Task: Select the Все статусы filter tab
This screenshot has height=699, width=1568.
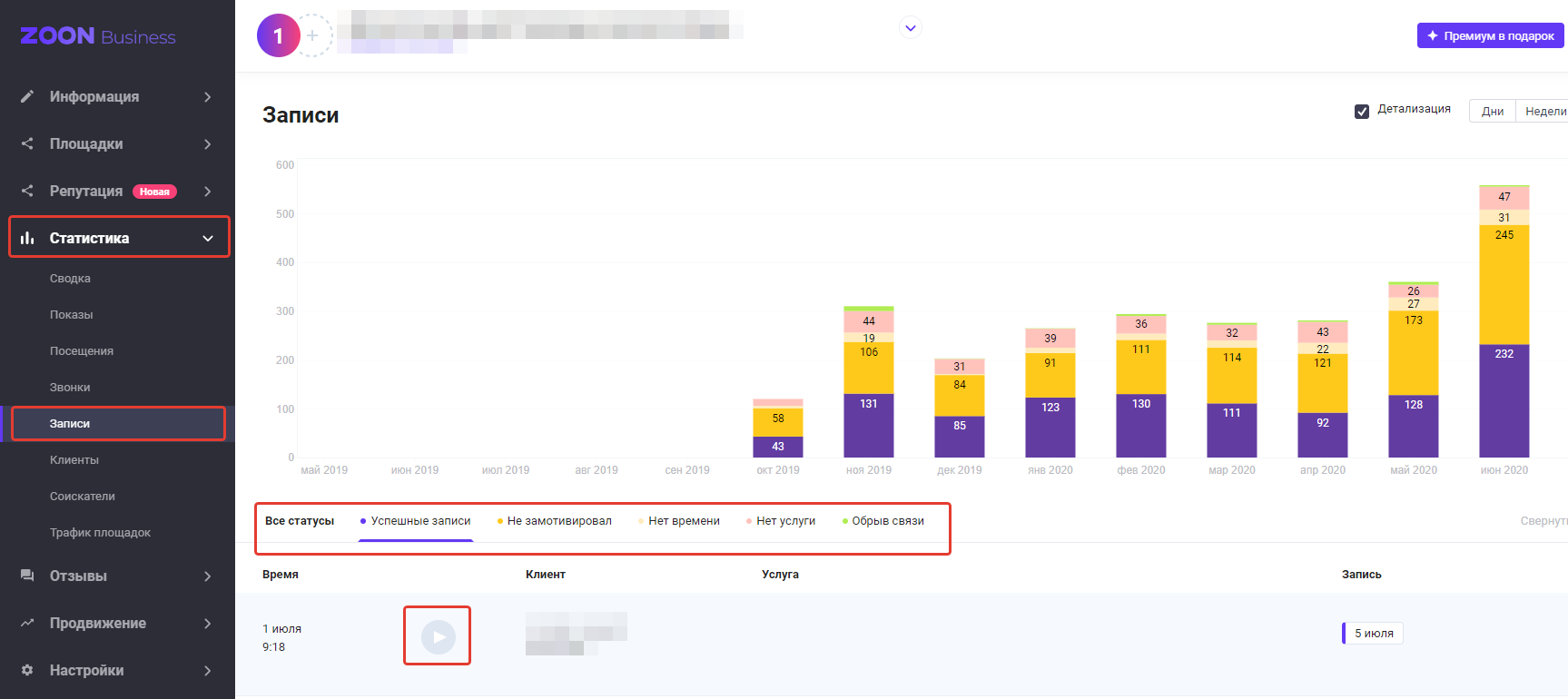Action: coord(300,521)
